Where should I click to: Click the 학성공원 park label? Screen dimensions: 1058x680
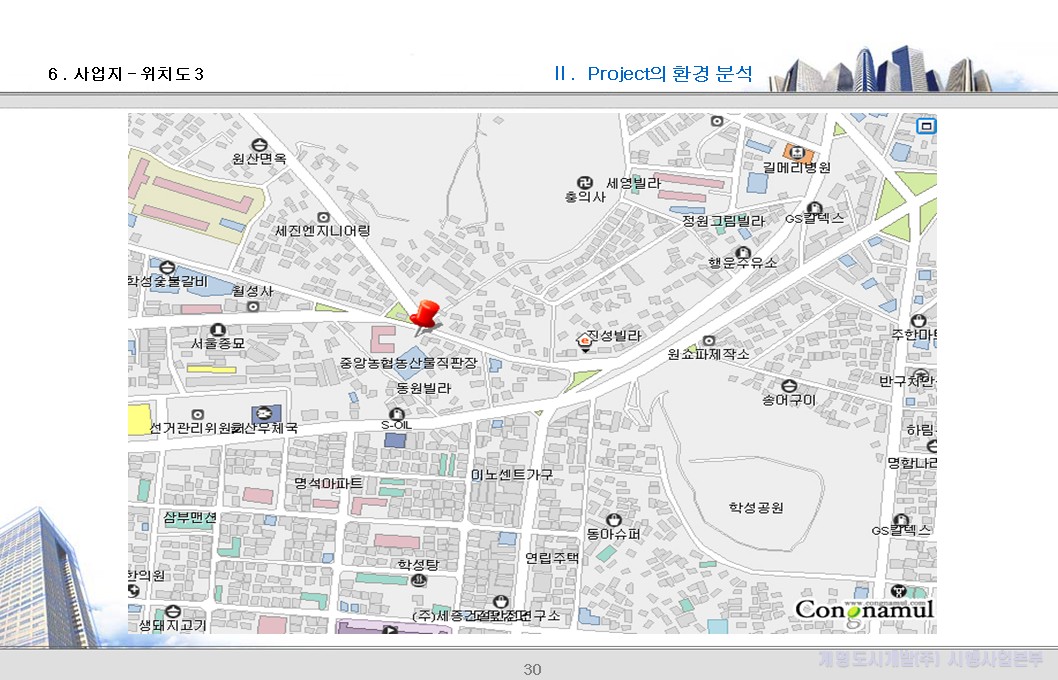click(755, 508)
